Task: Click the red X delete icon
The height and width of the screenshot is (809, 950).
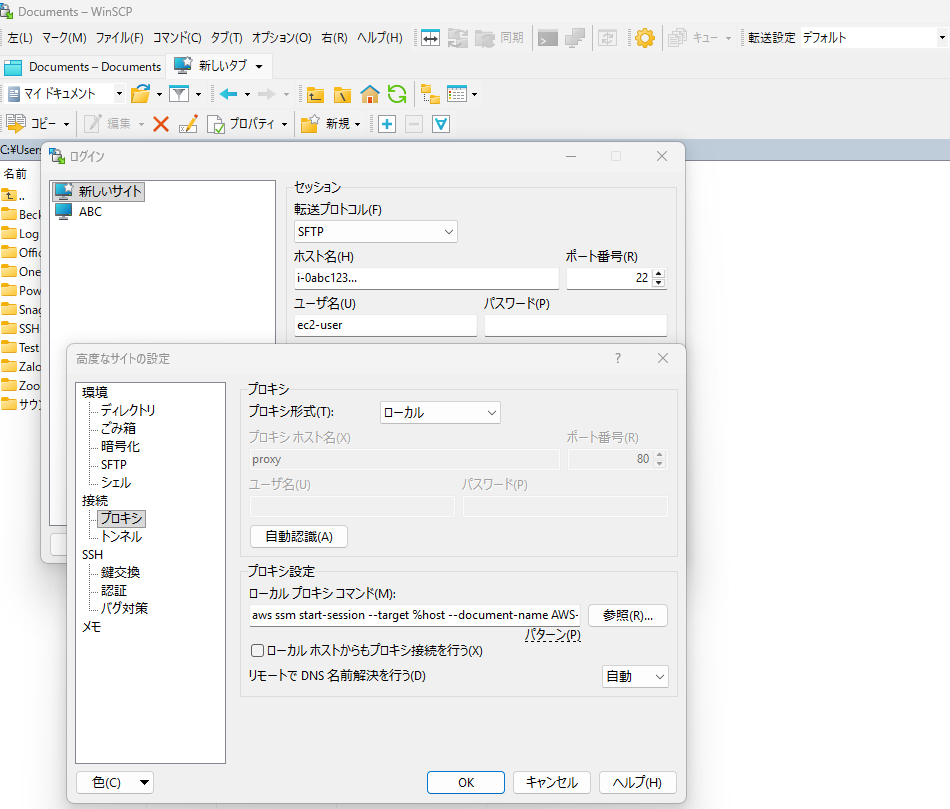Action: [x=160, y=124]
